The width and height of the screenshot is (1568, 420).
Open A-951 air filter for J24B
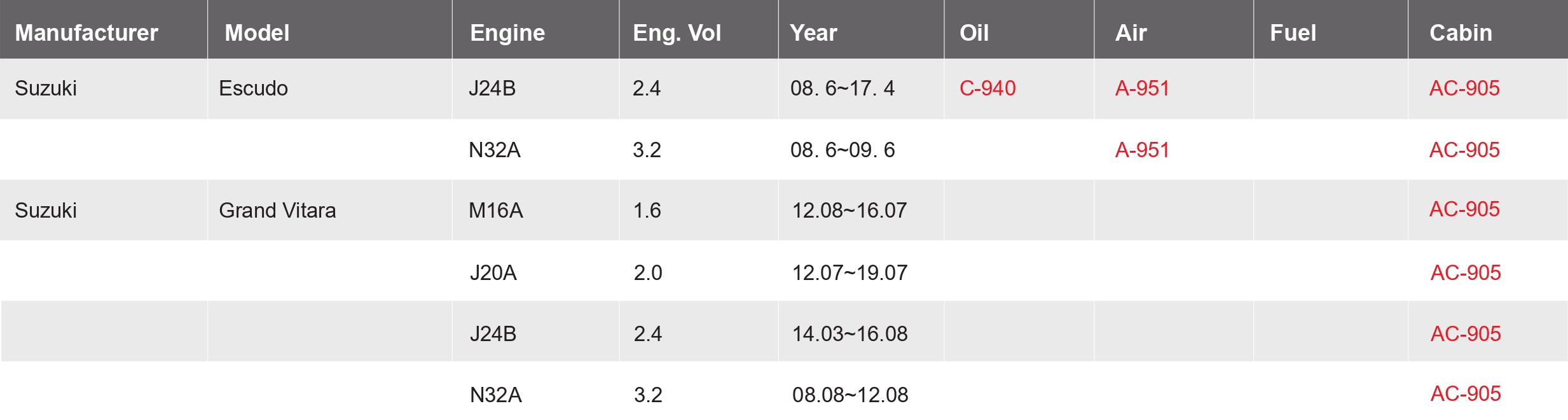pyautogui.click(x=1142, y=88)
